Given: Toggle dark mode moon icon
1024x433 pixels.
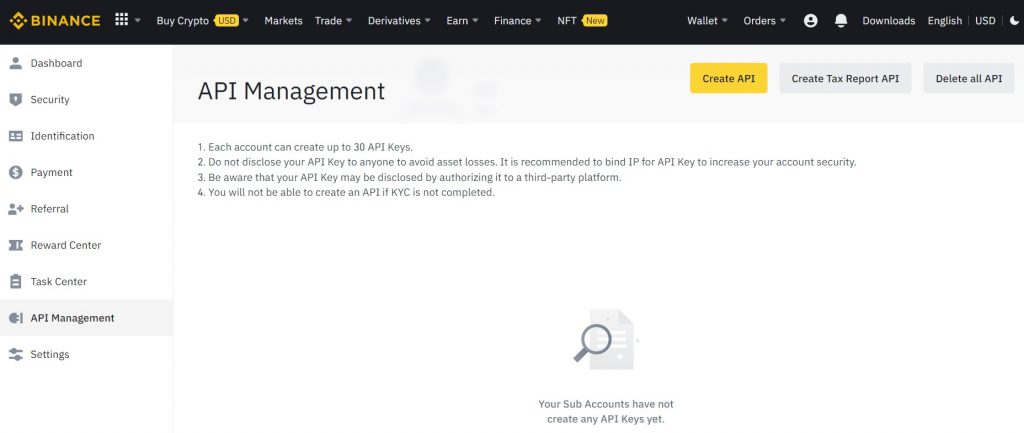Looking at the screenshot, I should [1016, 21].
